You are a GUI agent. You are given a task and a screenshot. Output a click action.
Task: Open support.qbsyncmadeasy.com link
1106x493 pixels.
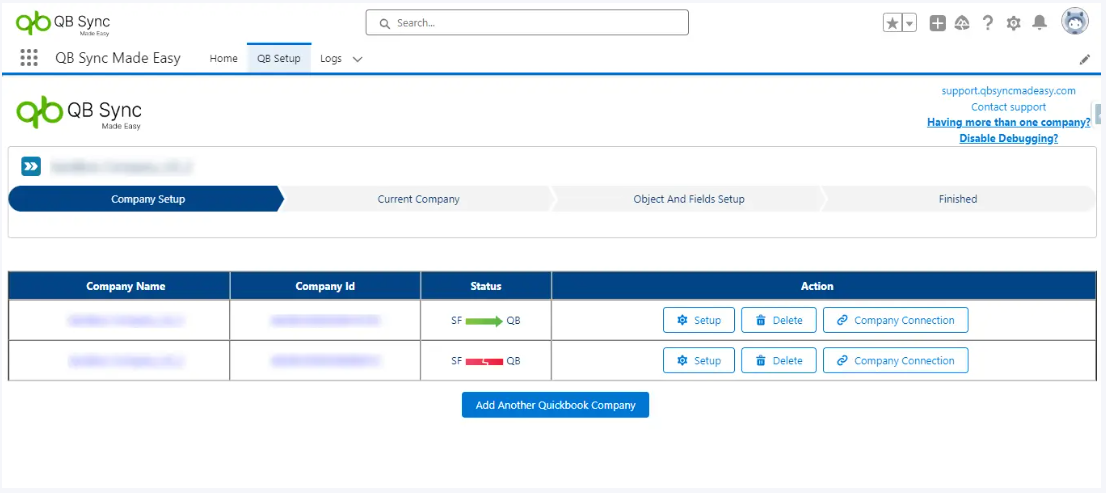1008,91
